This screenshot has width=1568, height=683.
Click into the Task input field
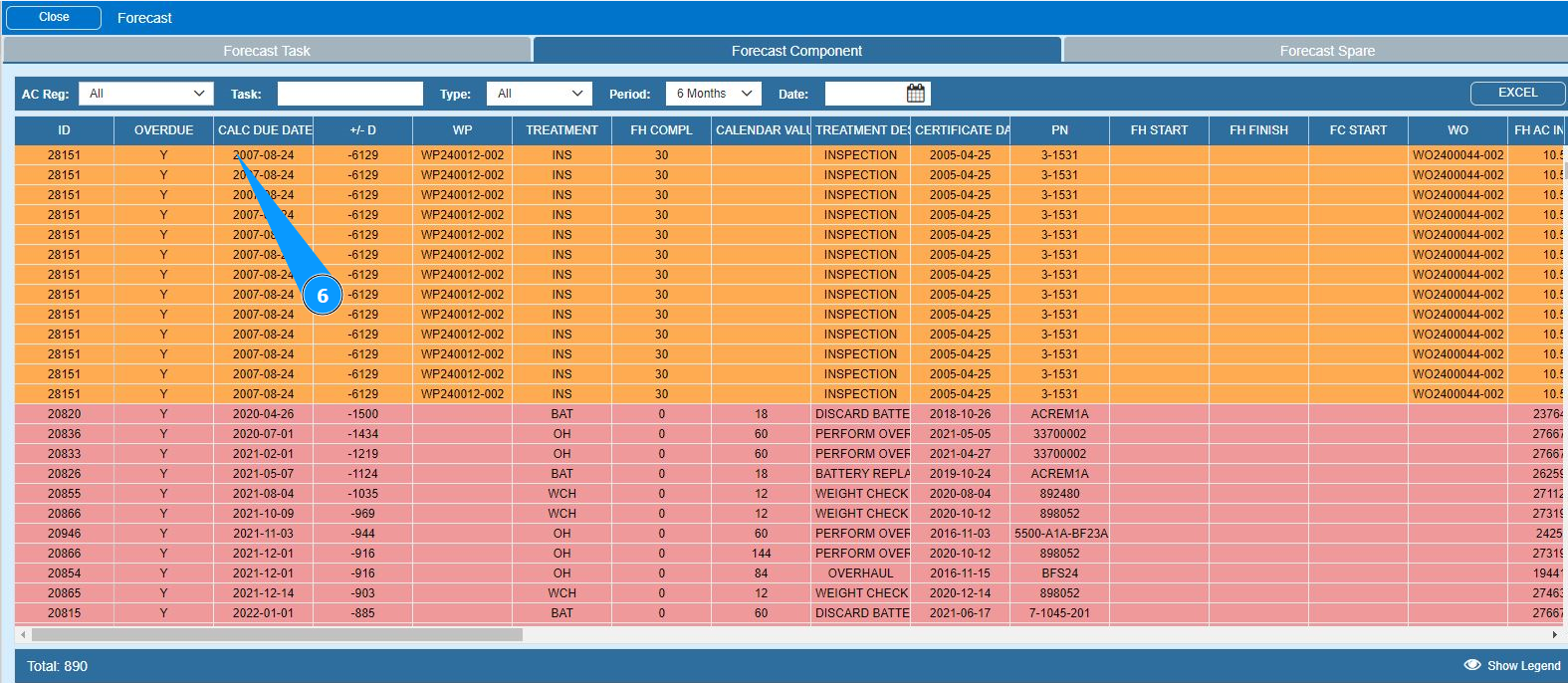[x=350, y=94]
